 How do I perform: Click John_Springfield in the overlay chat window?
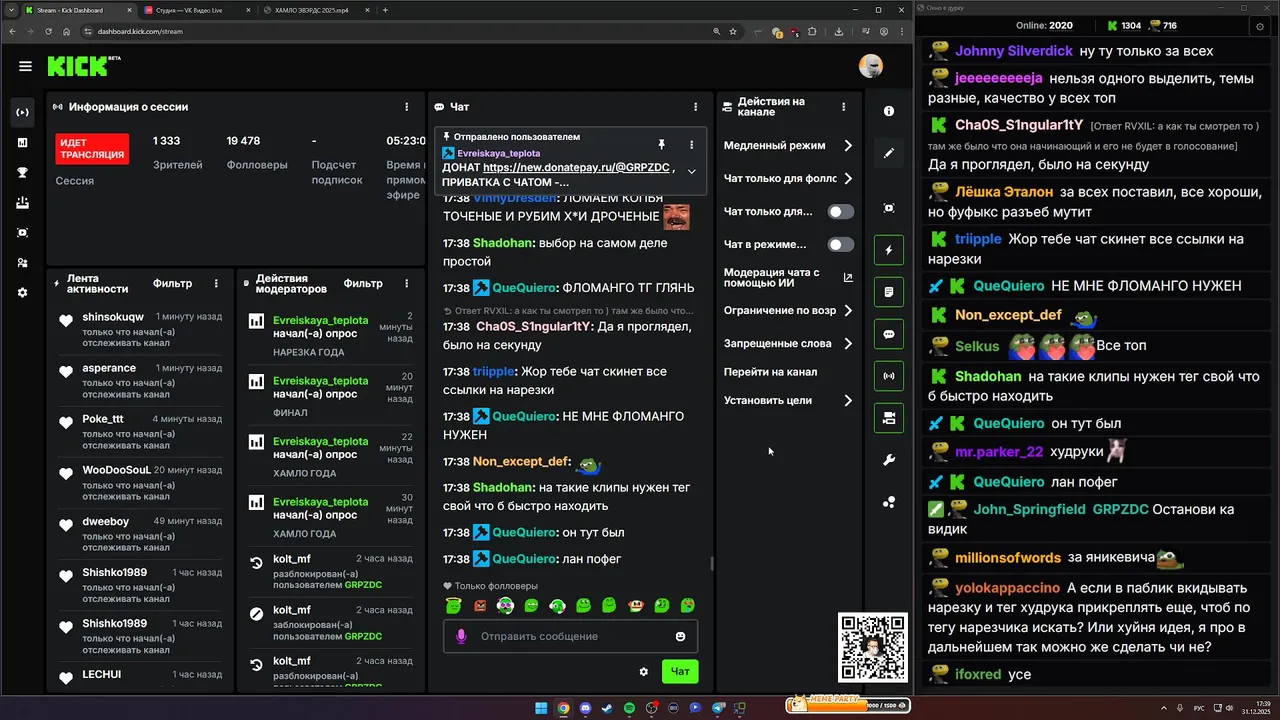pos(1029,509)
